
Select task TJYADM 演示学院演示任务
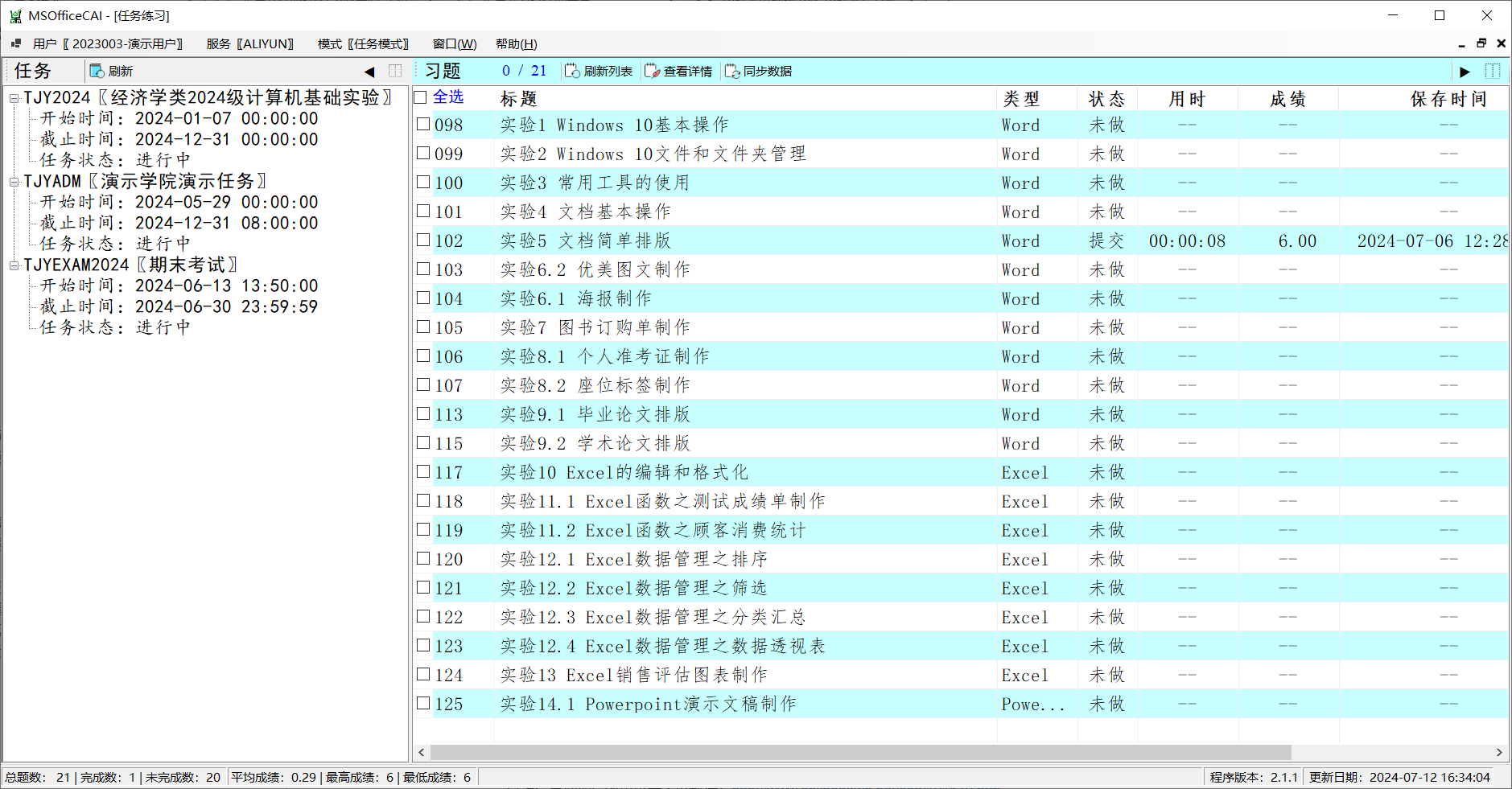[x=145, y=181]
